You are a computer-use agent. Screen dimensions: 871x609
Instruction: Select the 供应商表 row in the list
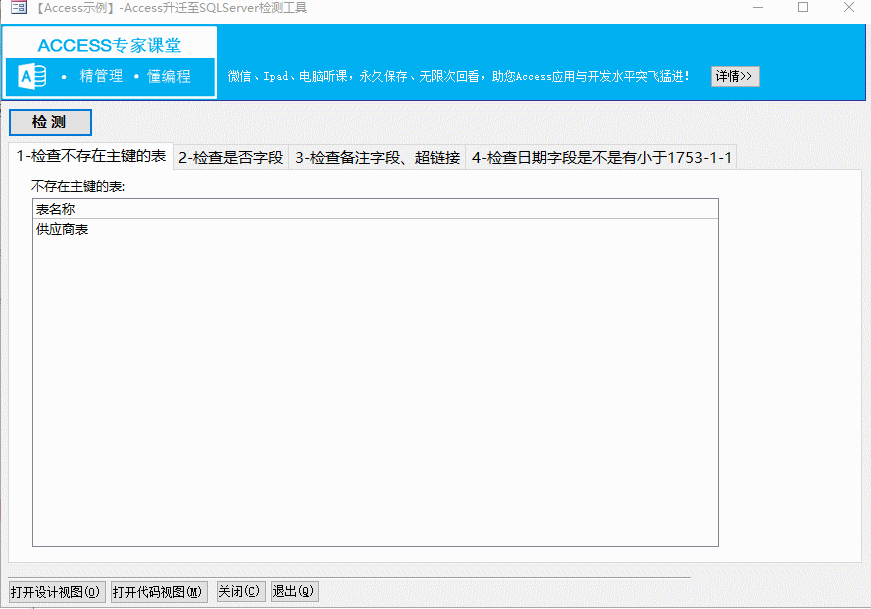375,229
